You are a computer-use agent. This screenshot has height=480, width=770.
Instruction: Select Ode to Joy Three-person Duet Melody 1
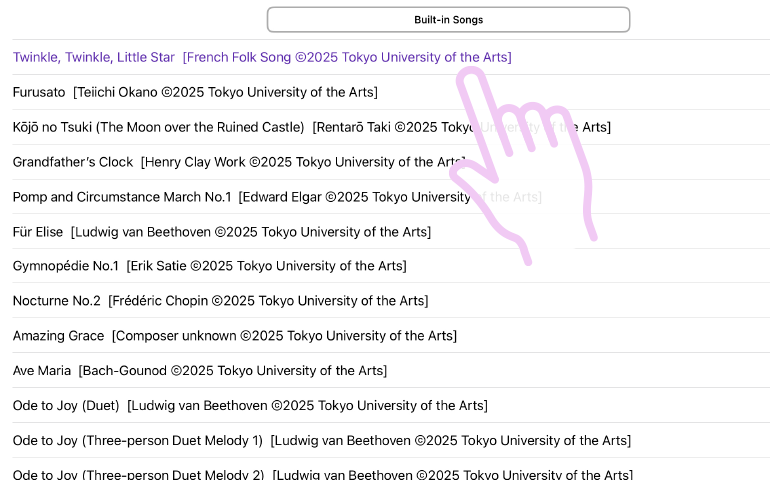point(391,440)
